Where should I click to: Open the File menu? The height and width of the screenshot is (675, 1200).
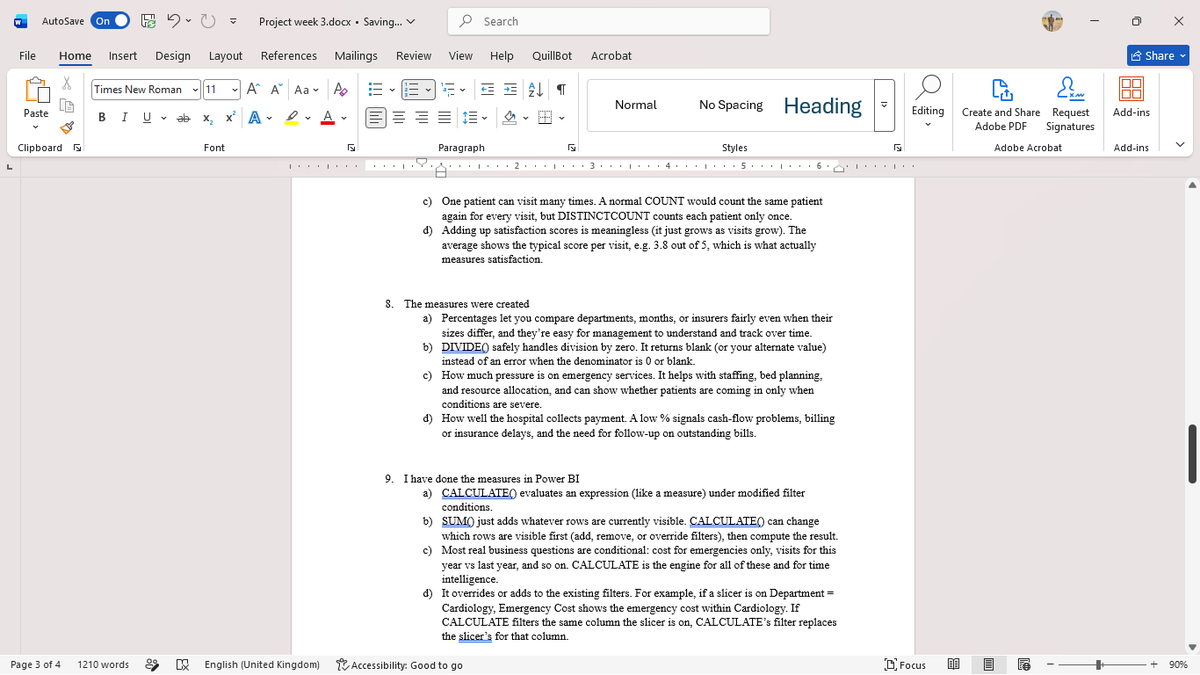[x=28, y=56]
